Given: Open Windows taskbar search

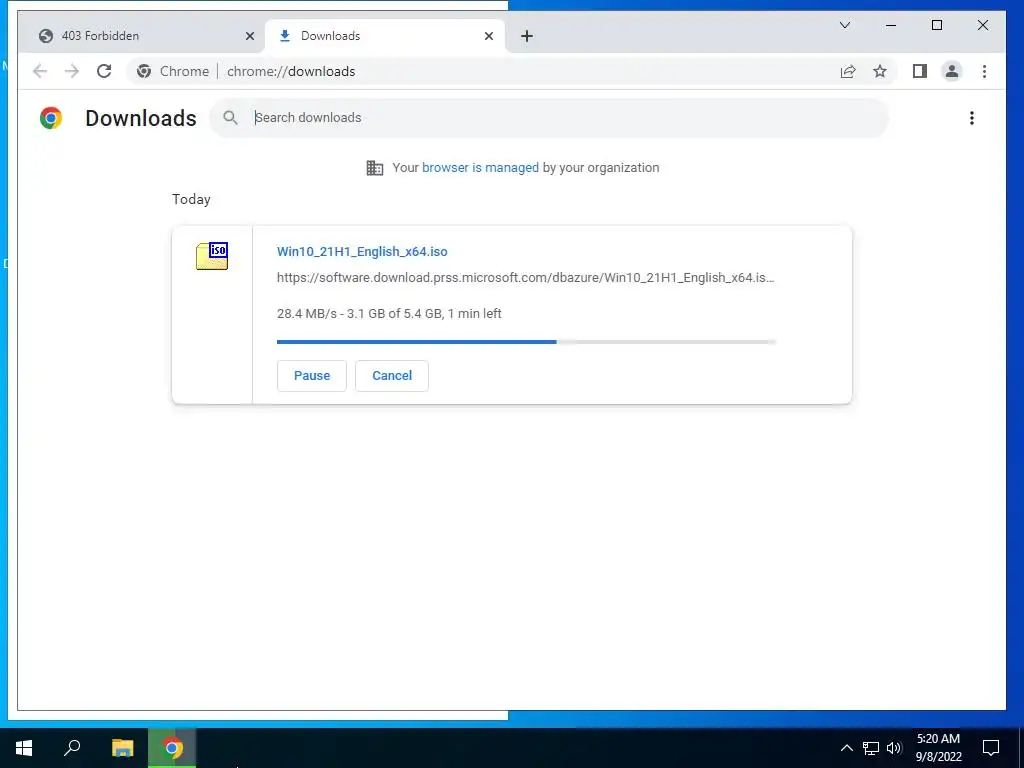Looking at the screenshot, I should [x=72, y=748].
